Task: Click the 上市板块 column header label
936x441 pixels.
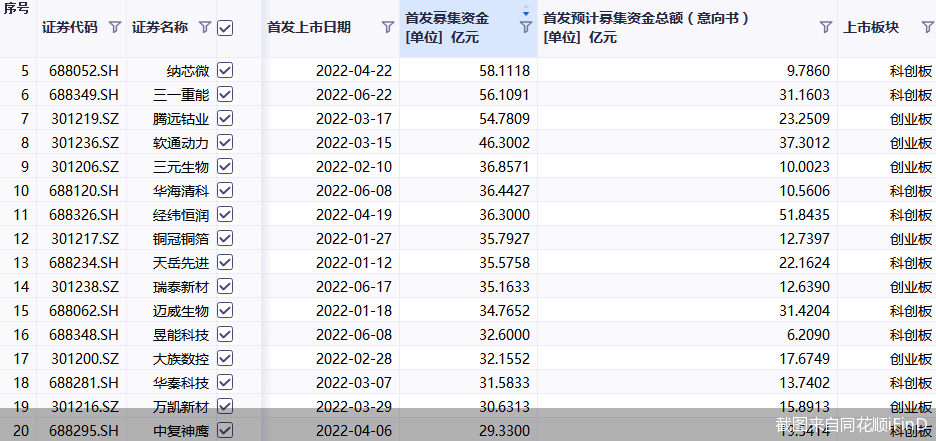Action: (x=871, y=28)
